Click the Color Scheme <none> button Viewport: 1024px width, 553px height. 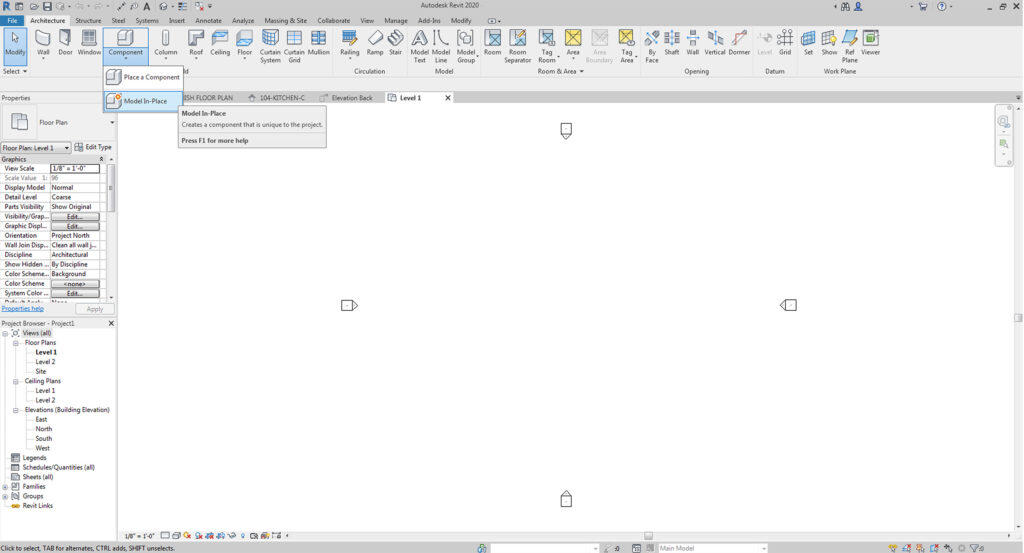[x=75, y=284]
